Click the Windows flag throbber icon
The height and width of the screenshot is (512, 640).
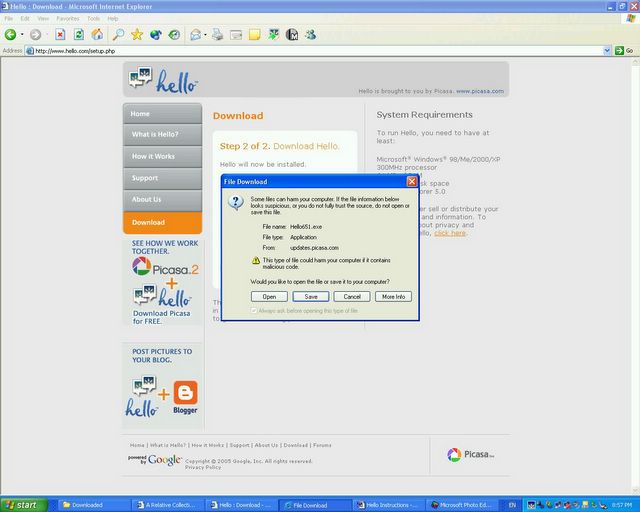coord(631,19)
